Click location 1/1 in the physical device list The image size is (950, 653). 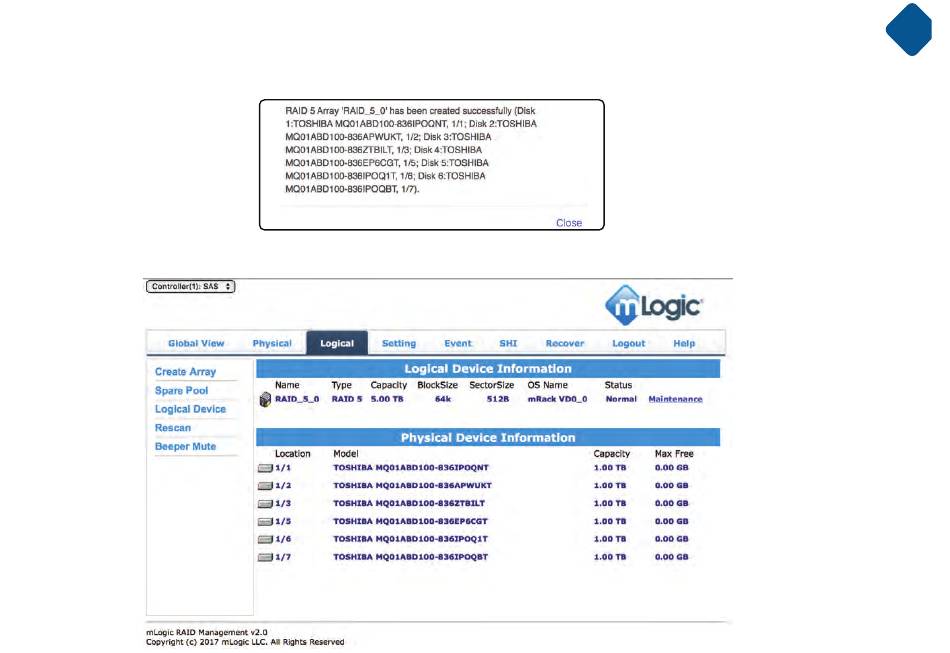tap(283, 468)
